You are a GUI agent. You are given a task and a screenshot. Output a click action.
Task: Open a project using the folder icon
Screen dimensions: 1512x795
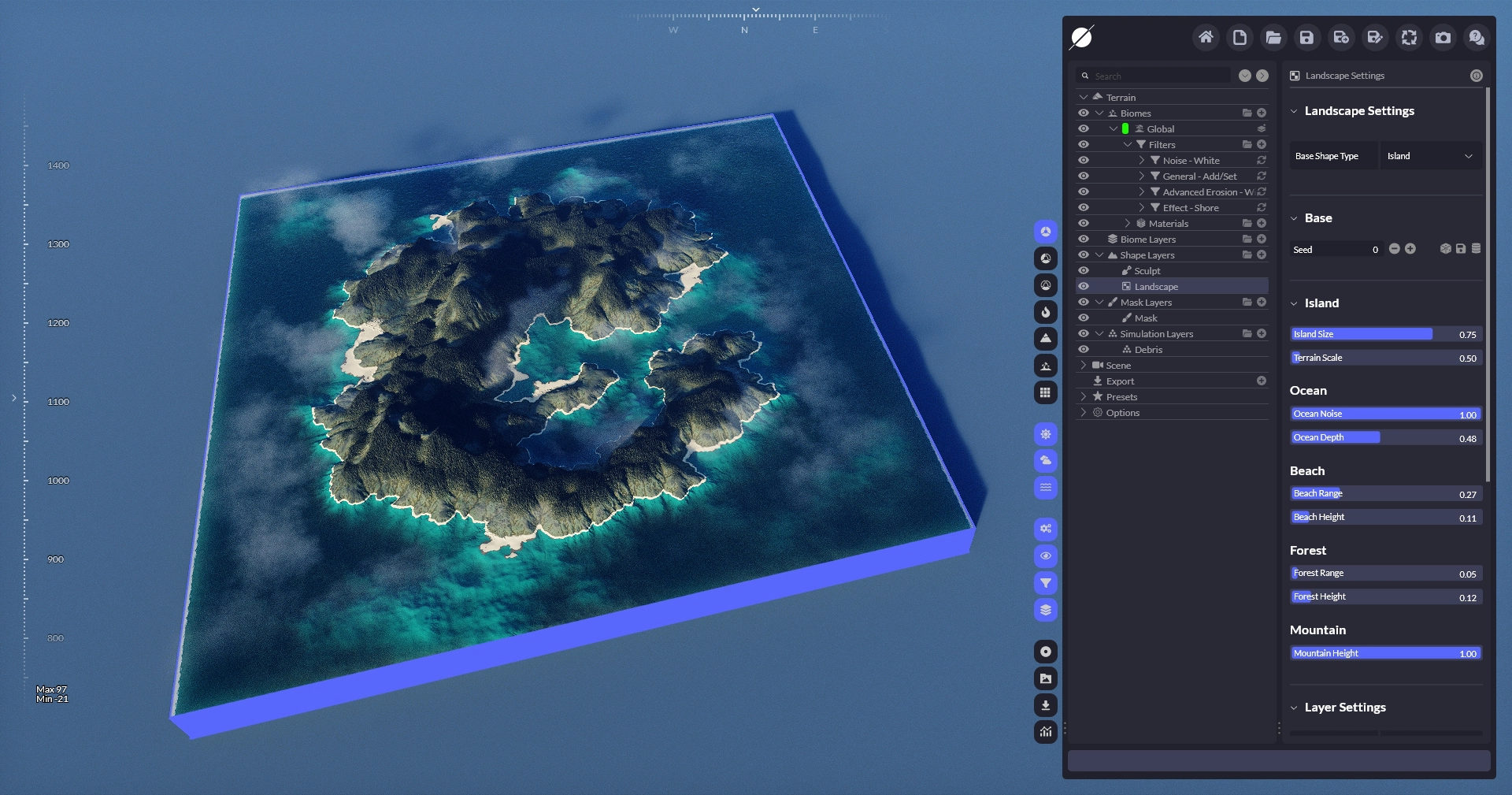click(x=1273, y=37)
